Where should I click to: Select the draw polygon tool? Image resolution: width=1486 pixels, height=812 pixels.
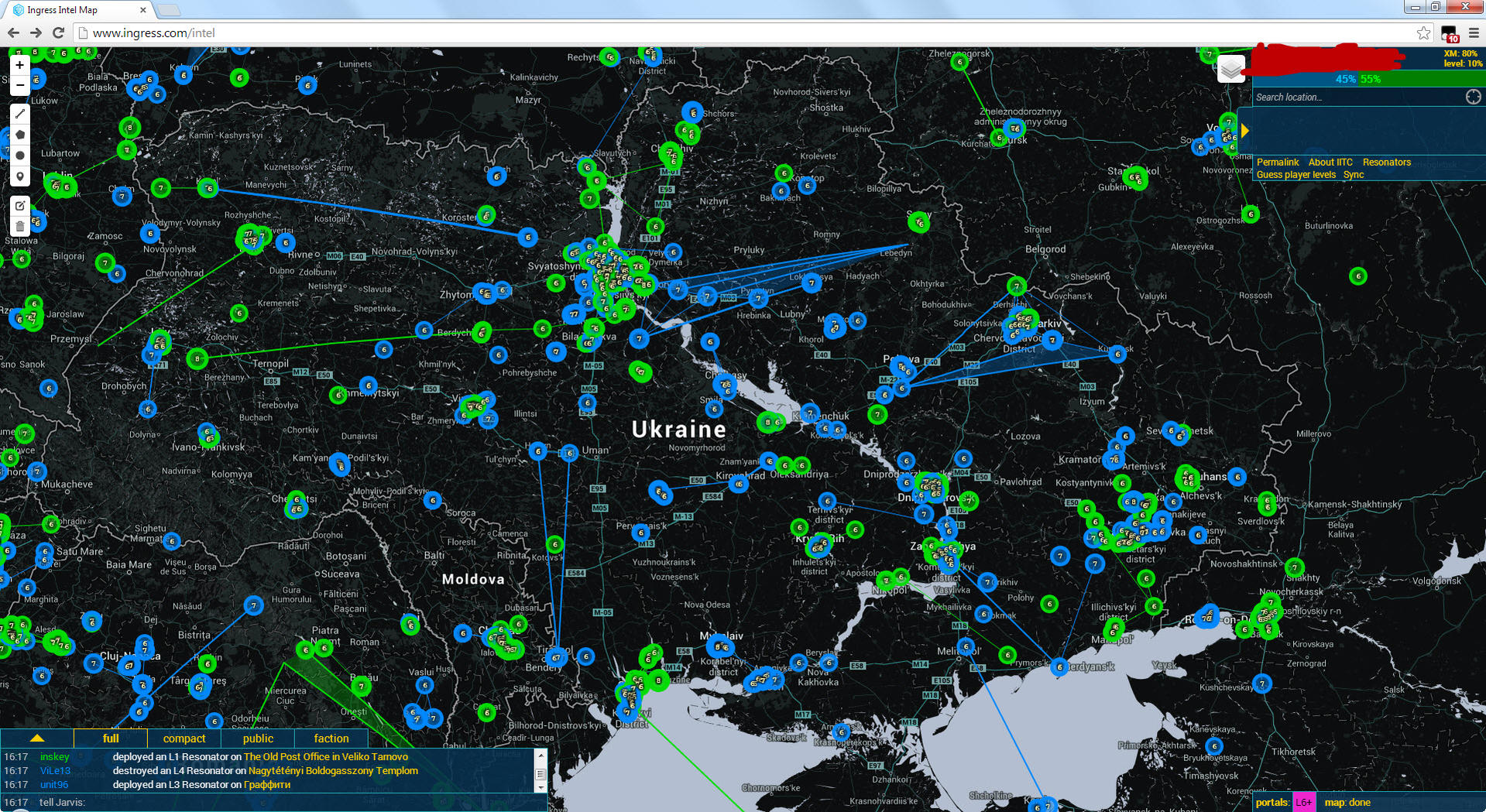click(20, 135)
